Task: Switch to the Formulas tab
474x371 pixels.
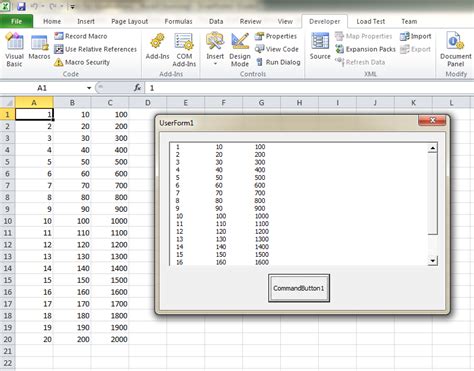Action: (178, 21)
